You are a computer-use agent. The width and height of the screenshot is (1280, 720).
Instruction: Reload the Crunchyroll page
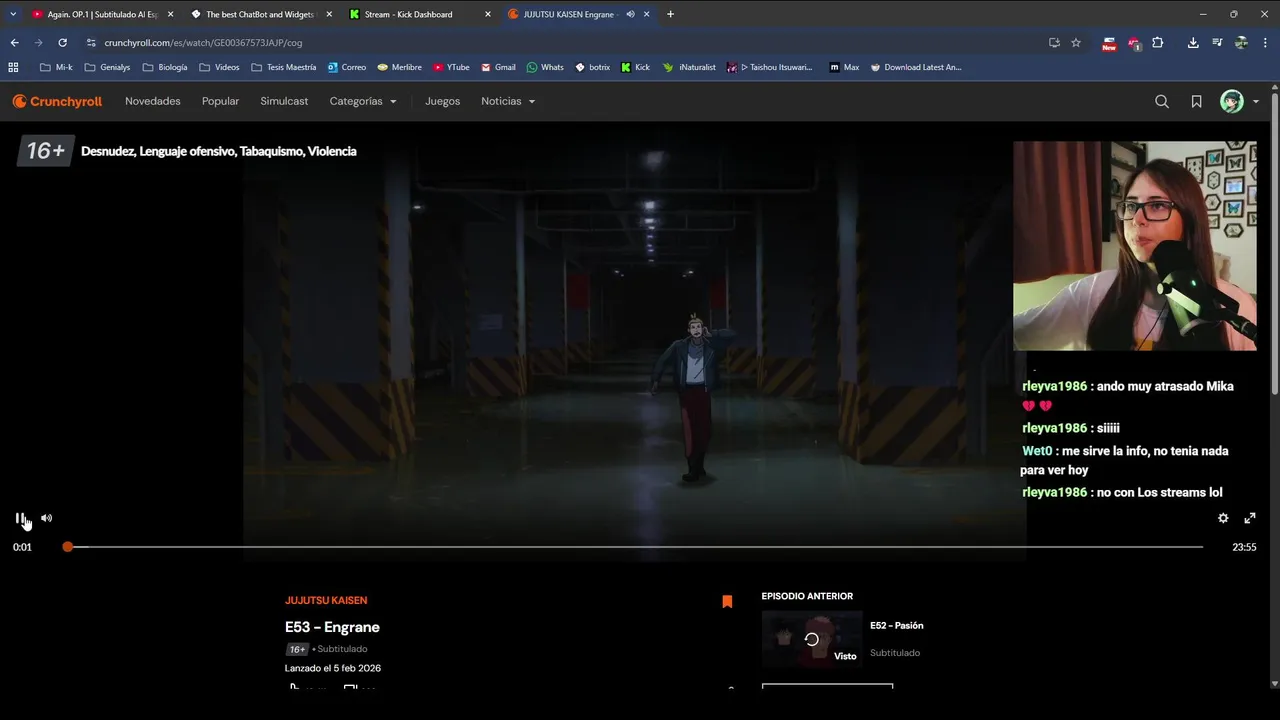(62, 42)
